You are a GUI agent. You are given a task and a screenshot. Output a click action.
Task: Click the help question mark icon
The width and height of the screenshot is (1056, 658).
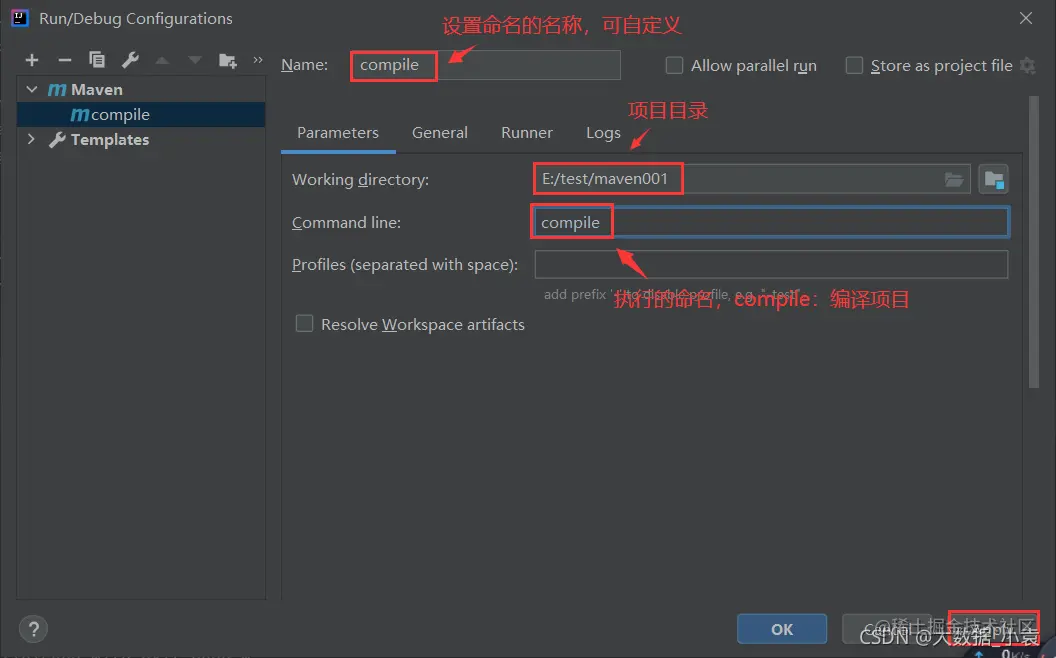[33, 629]
